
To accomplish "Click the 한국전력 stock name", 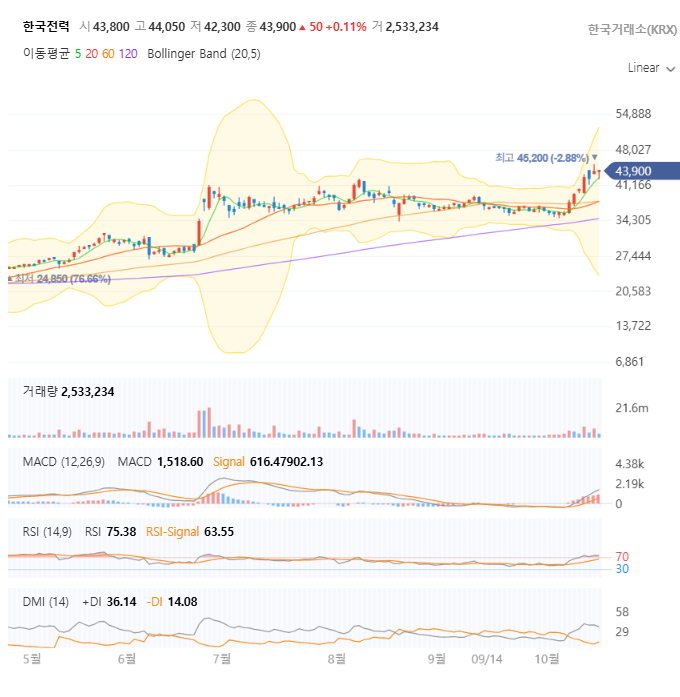I will pyautogui.click(x=46, y=27).
